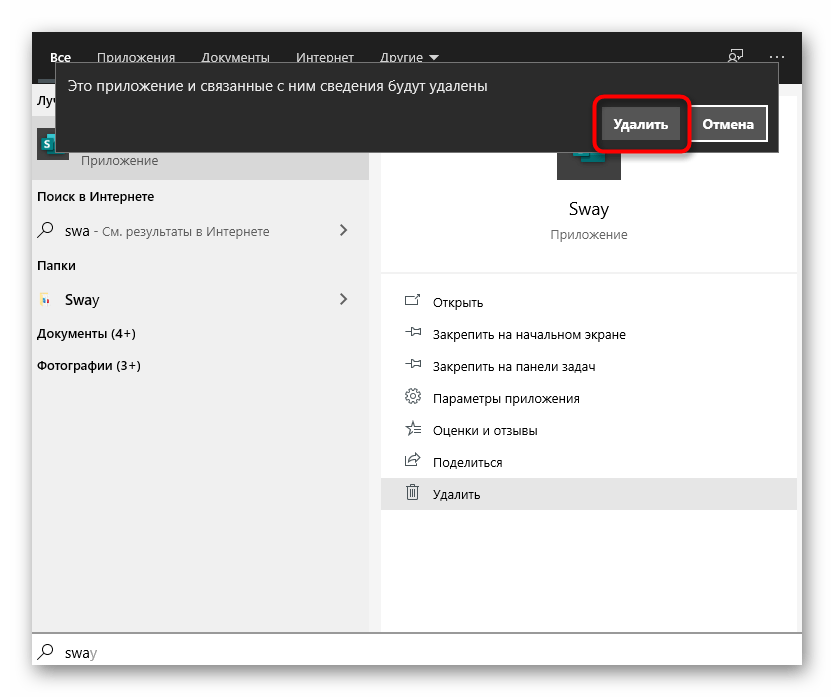Open Параметры приложения via the gear icon

point(412,398)
